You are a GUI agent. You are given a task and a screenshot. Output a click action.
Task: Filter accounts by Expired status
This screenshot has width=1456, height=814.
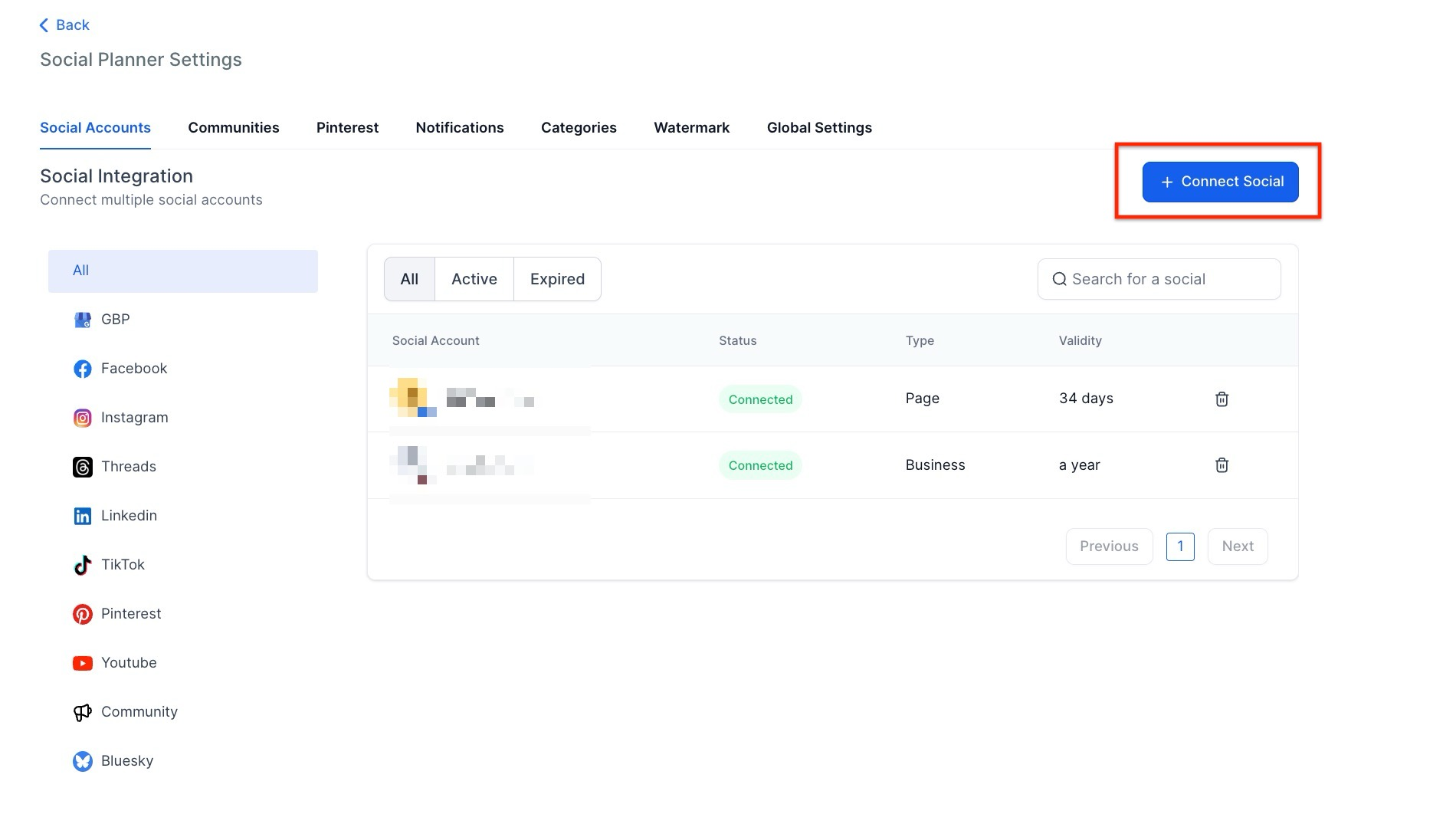tap(557, 279)
